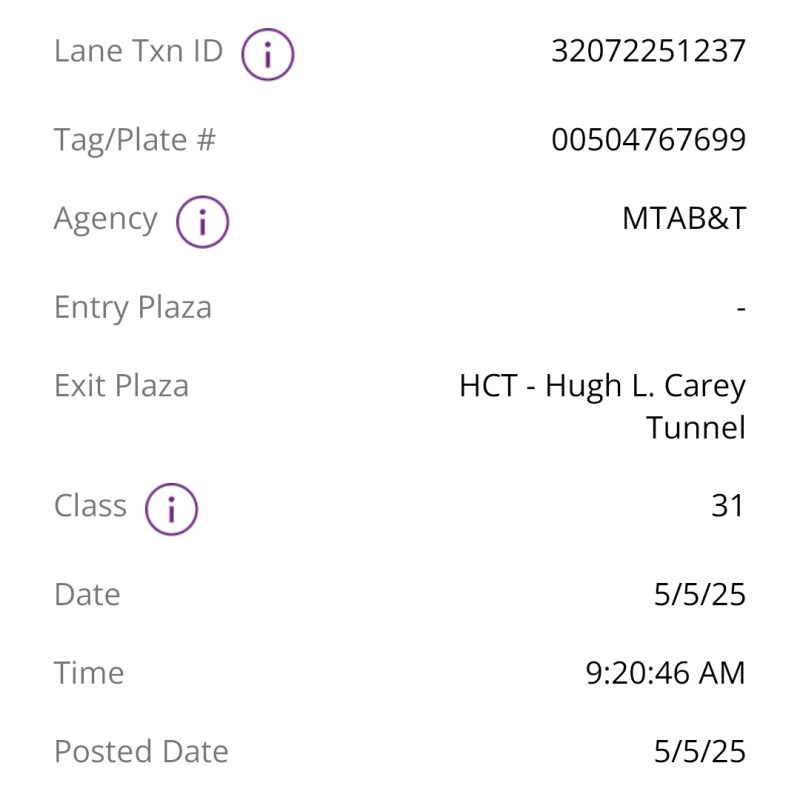Click the Entry Plaza dash value
This screenshot has height=800, width=800.
tap(741, 309)
